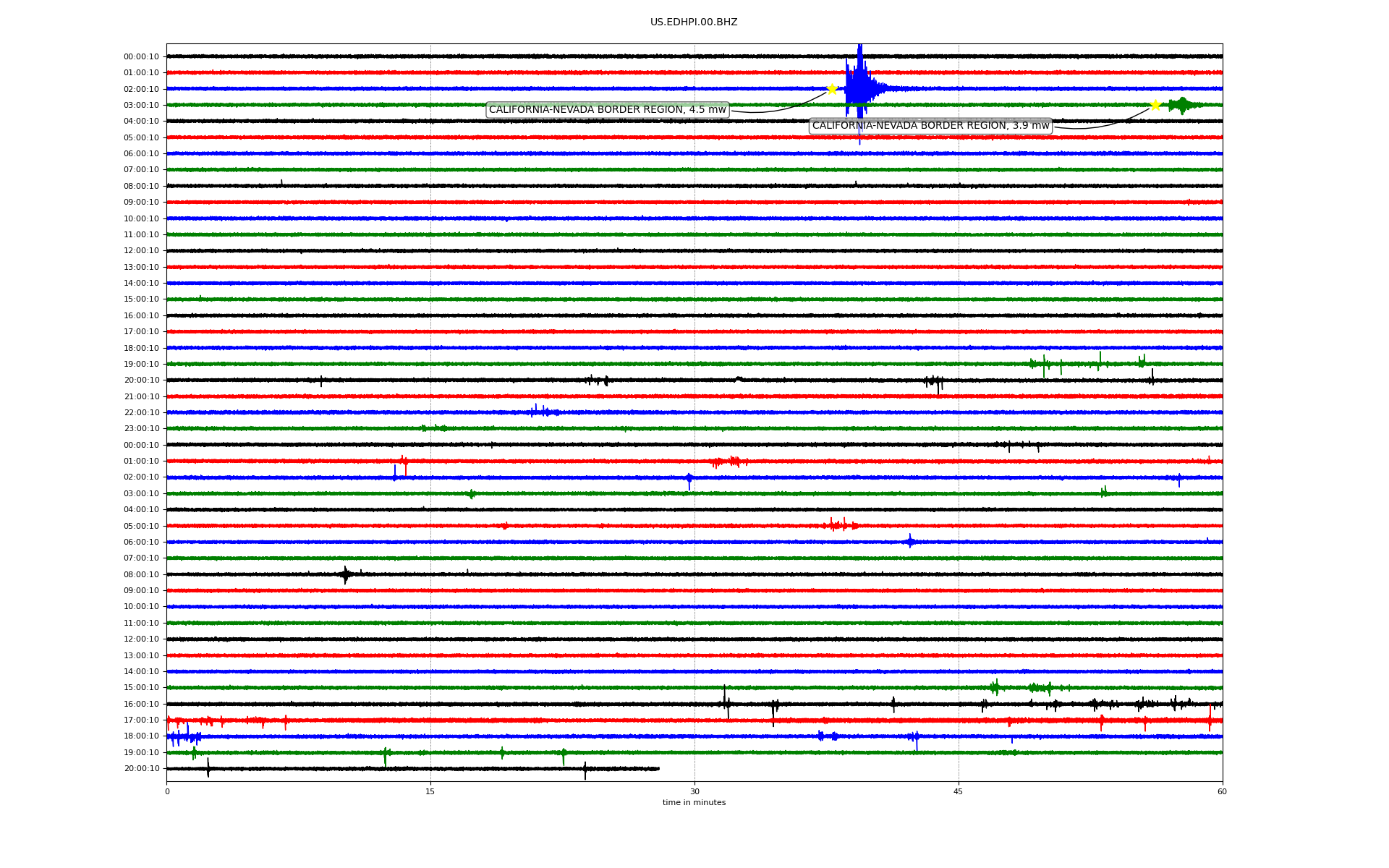The height and width of the screenshot is (868, 1389).
Task: Select the plot title US.EDHPI.00.BHZ
Action: point(694,22)
